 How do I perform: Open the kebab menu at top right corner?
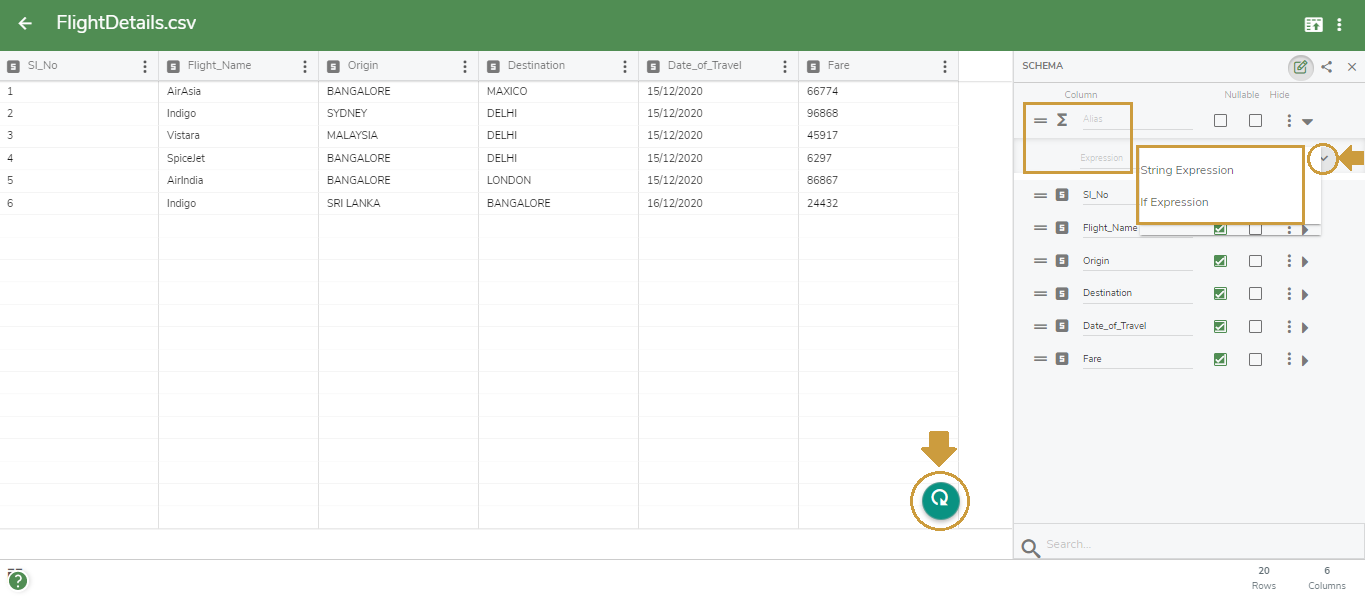pyautogui.click(x=1340, y=22)
